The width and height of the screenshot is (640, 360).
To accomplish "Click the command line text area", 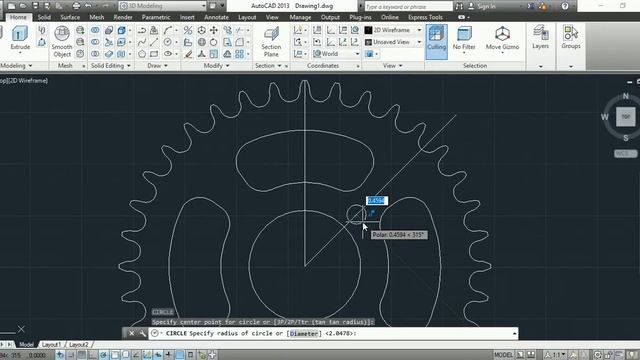I will pos(333,333).
